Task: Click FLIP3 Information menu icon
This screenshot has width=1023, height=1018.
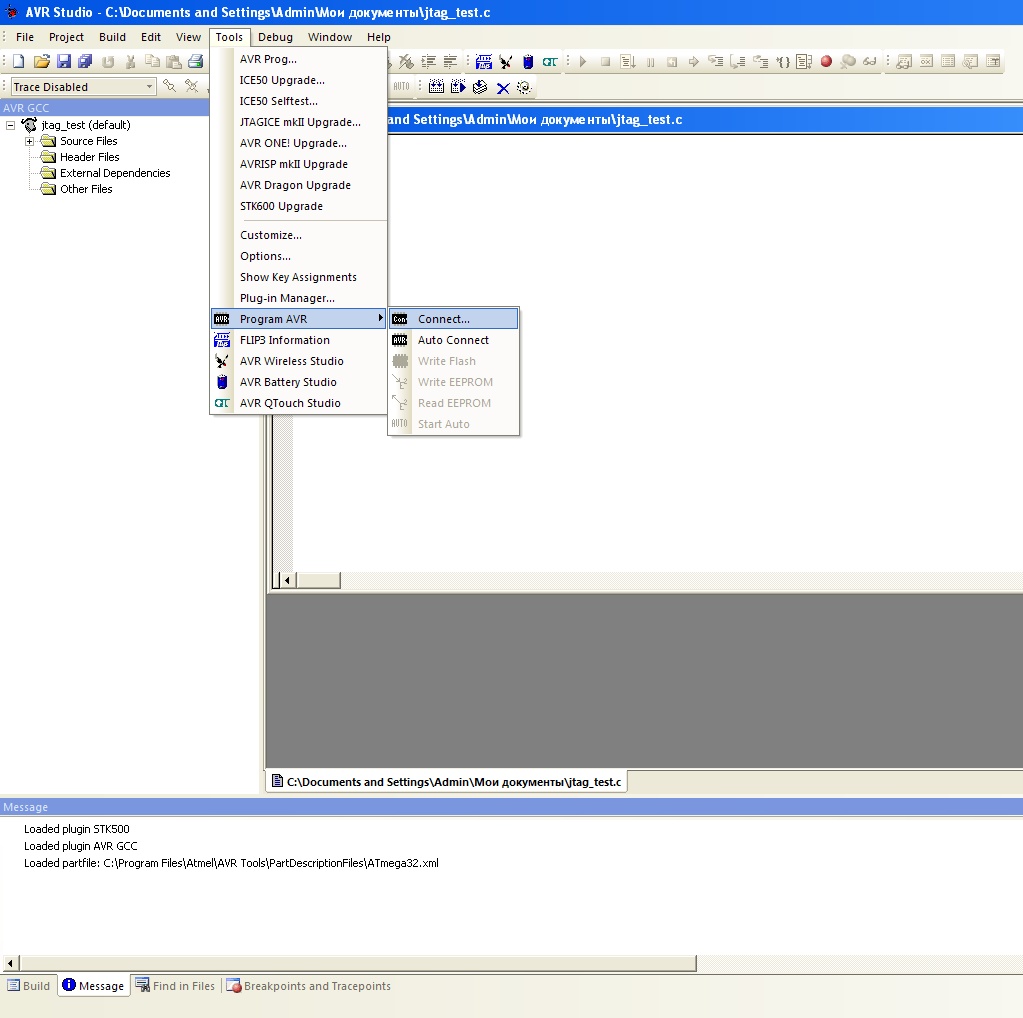Action: coord(222,340)
